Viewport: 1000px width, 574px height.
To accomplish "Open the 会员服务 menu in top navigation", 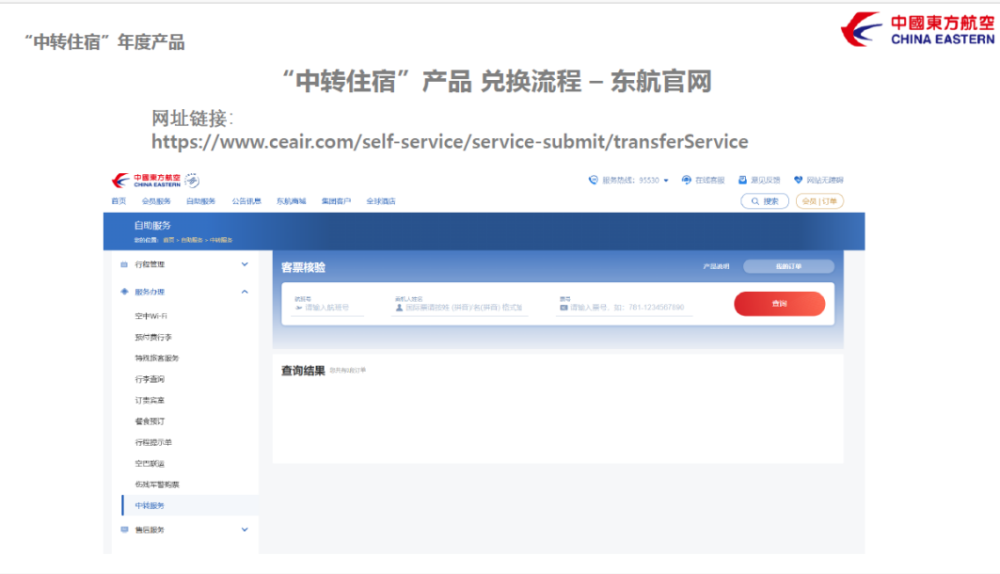I will pyautogui.click(x=156, y=201).
